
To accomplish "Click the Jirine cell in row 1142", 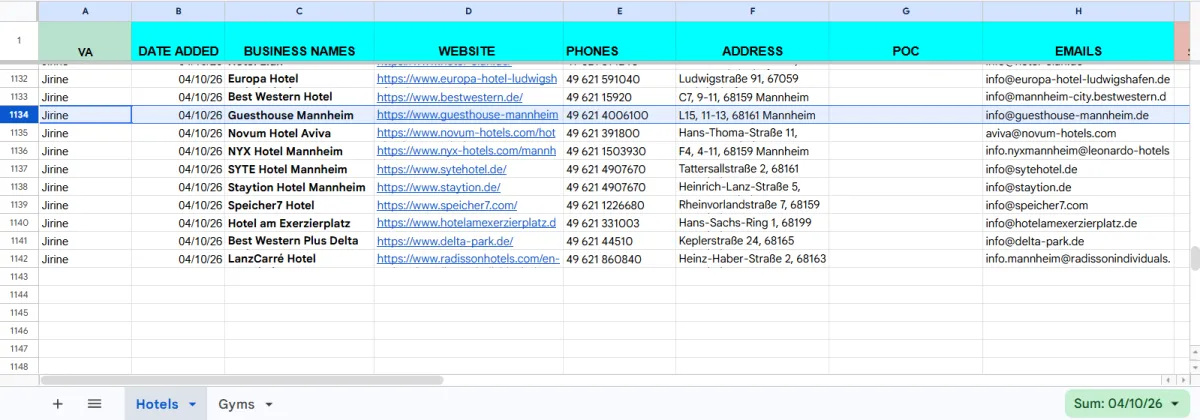I will pos(85,259).
